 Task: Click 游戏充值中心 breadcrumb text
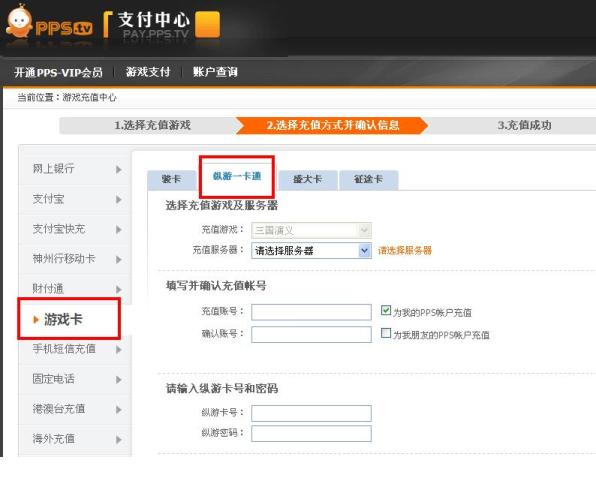89,98
